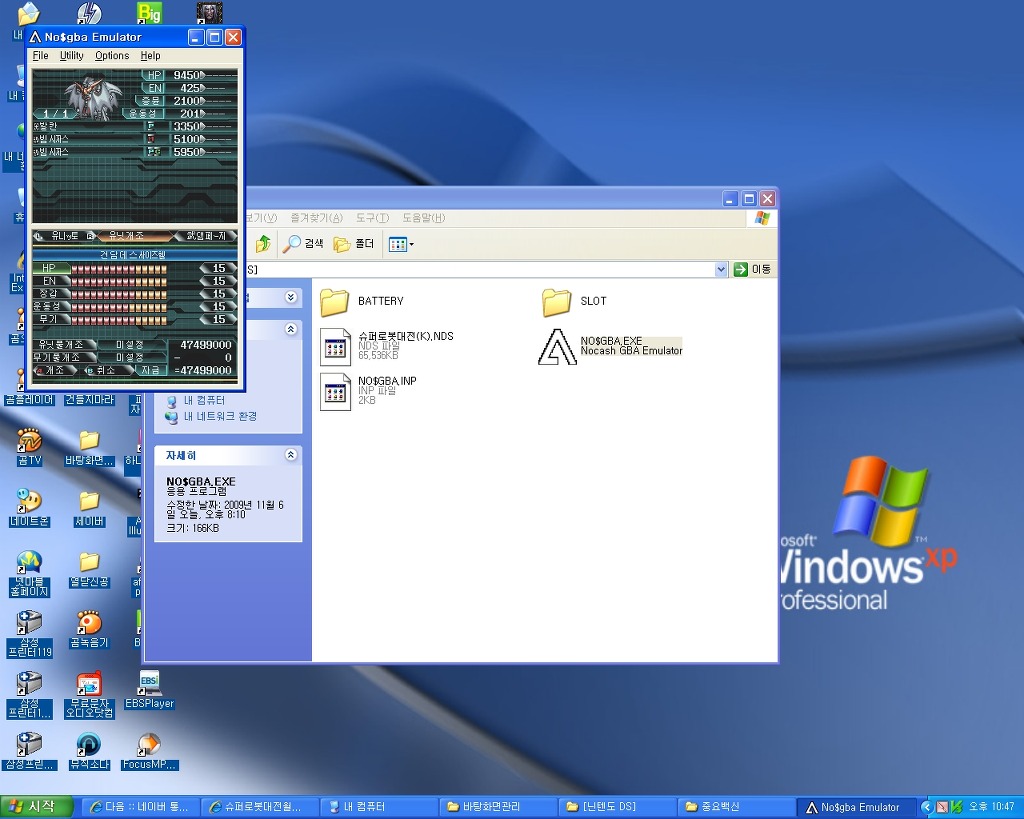Image resolution: width=1024 pixels, height=819 pixels.
Task: Open the Help menu in No$gba
Action: coord(150,56)
